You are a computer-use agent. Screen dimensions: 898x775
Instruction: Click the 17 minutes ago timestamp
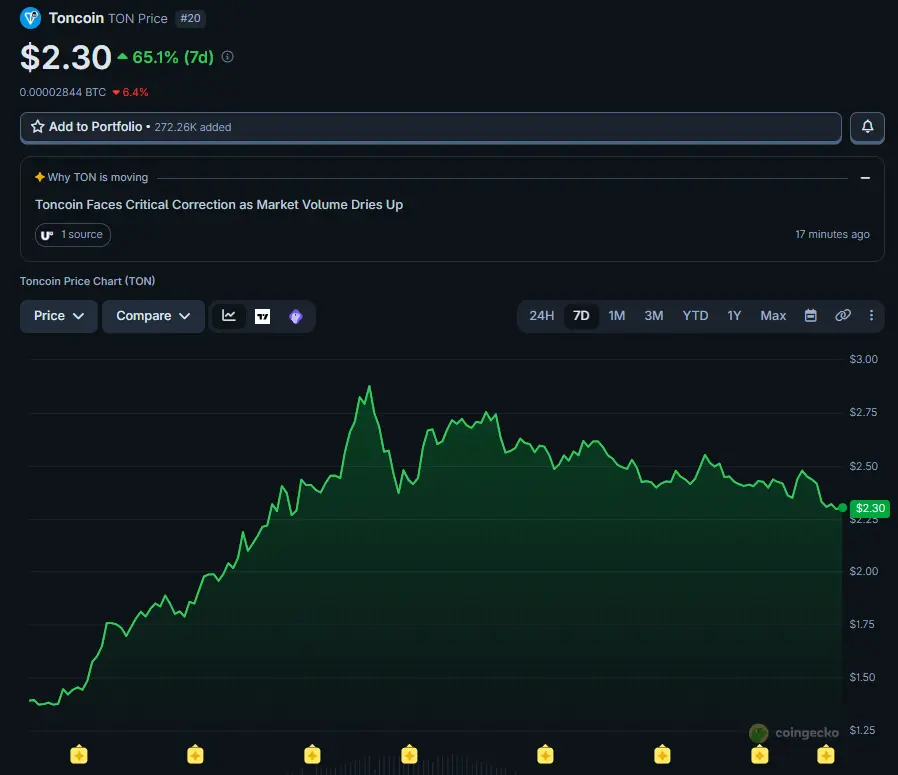[832, 234]
